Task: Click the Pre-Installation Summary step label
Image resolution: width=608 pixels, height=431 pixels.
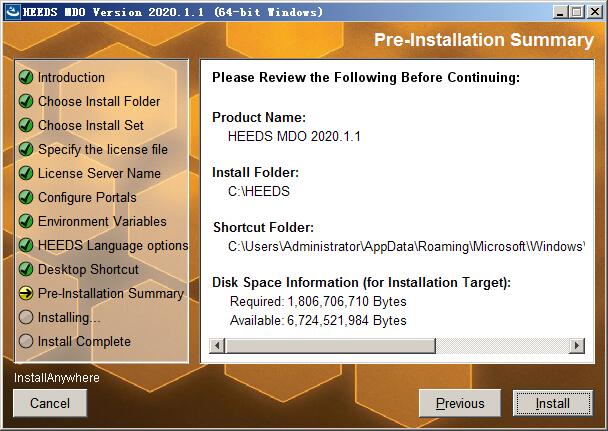Action: click(111, 293)
